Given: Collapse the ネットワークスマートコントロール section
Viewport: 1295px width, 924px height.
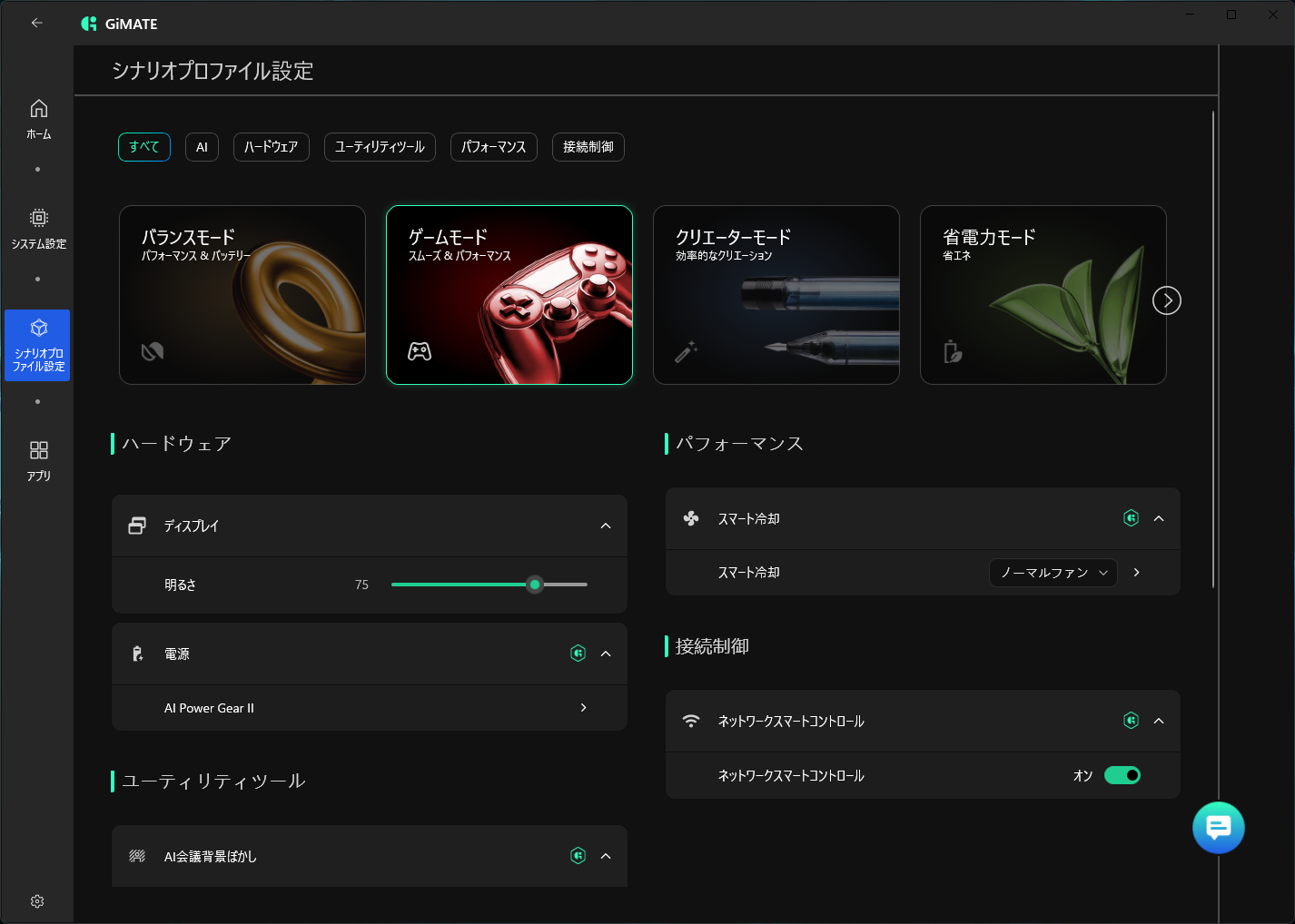Looking at the screenshot, I should [x=1159, y=721].
